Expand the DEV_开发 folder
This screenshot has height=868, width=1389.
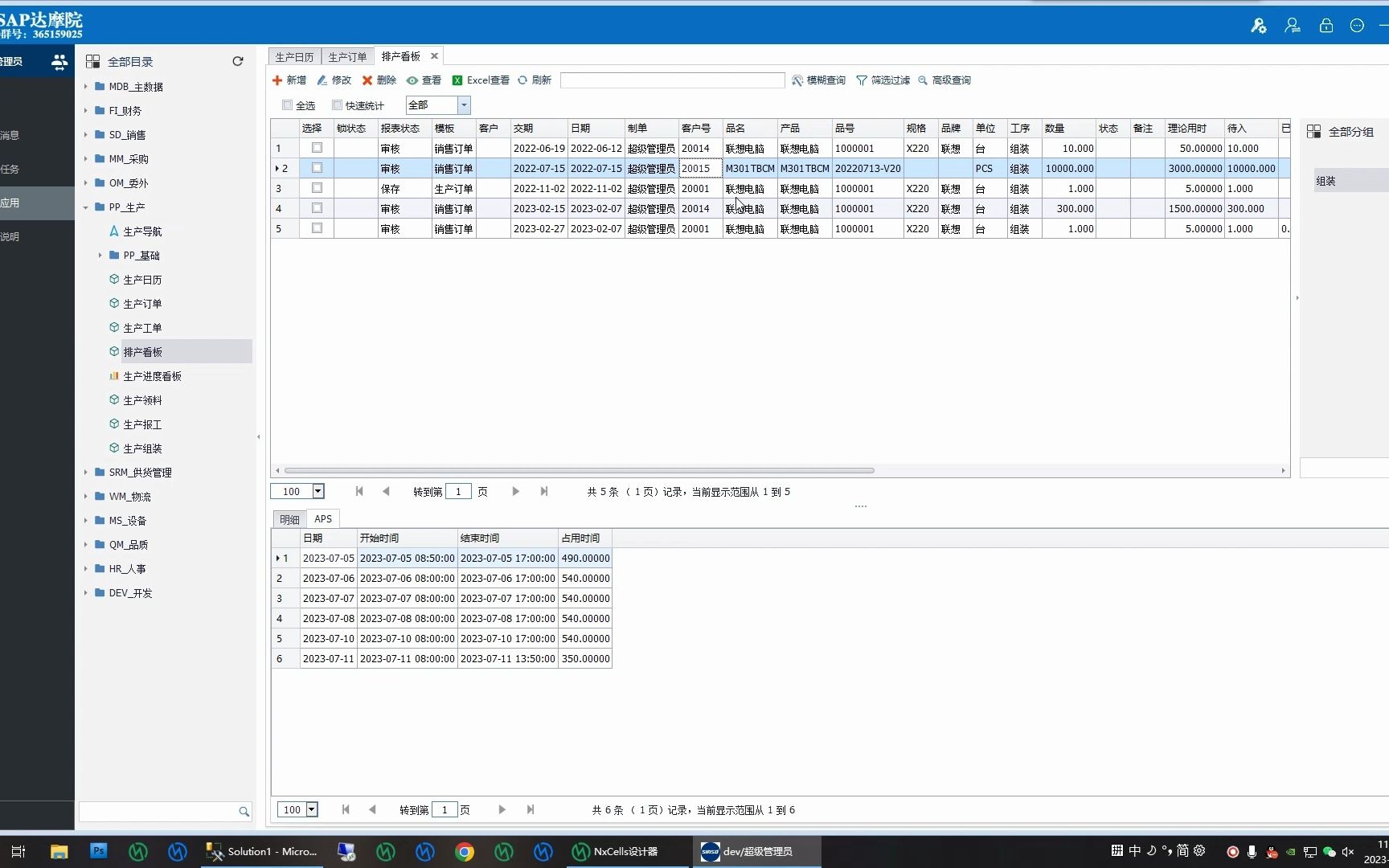85,593
